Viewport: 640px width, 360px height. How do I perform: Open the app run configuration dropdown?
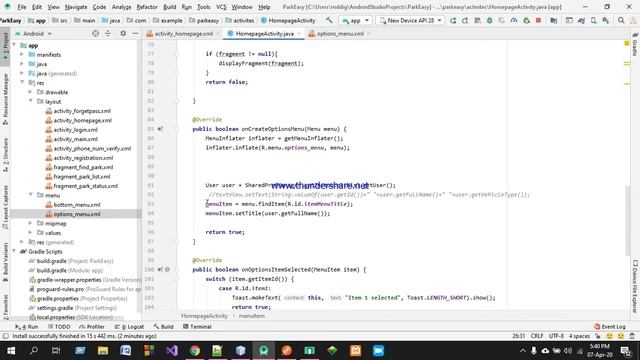pyautogui.click(x=356, y=20)
